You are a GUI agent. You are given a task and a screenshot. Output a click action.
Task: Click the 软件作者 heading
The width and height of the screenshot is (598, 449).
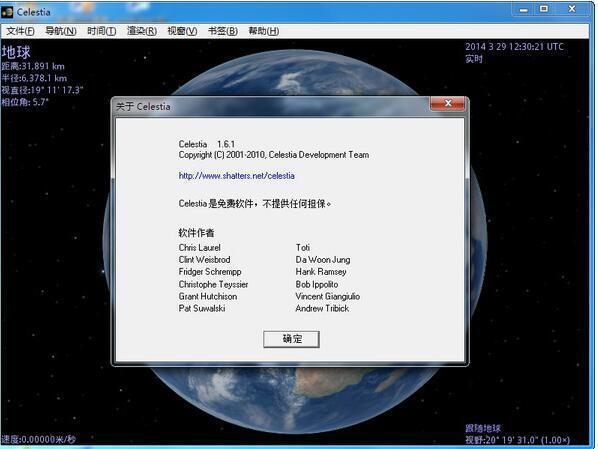(196, 233)
